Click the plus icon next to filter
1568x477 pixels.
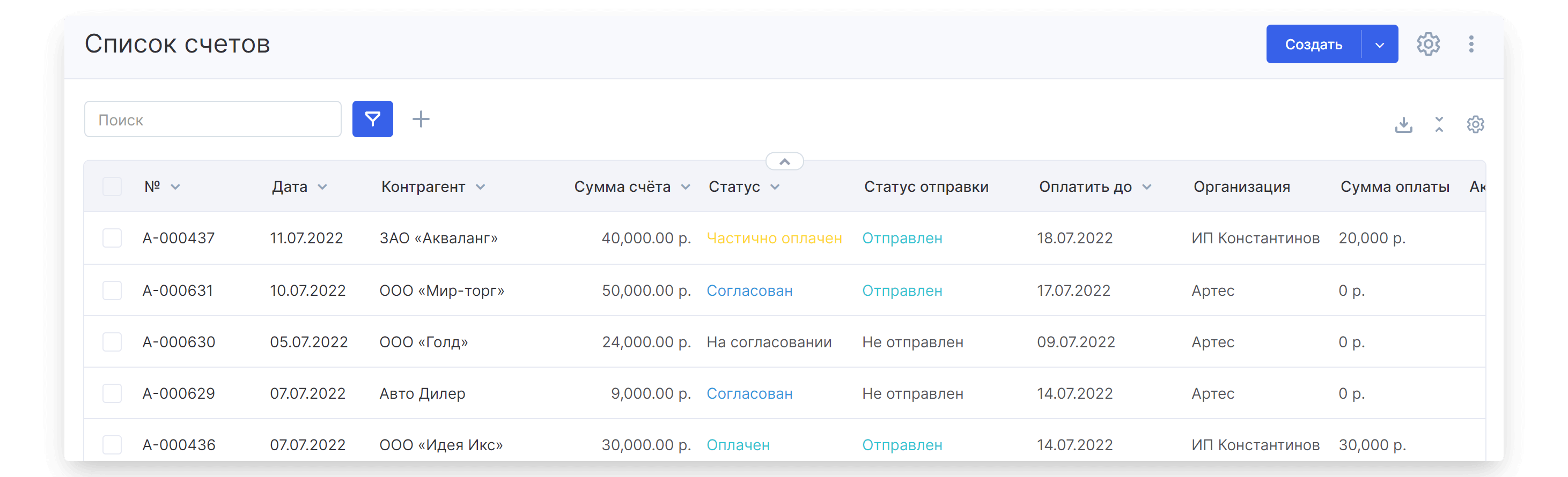click(x=421, y=119)
